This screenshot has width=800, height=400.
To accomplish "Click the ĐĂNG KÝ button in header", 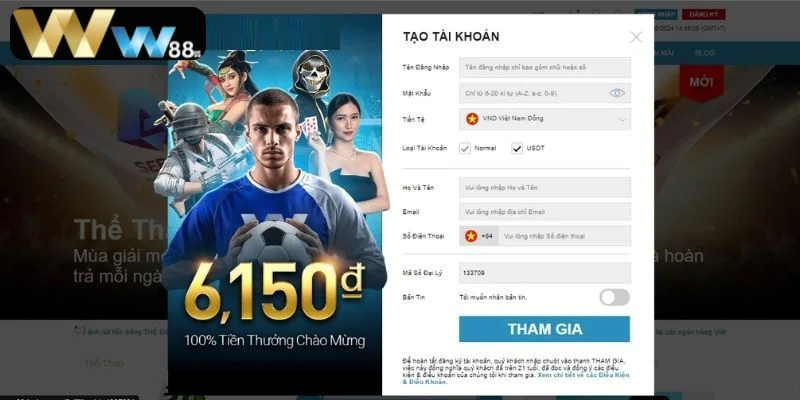I will tap(704, 14).
